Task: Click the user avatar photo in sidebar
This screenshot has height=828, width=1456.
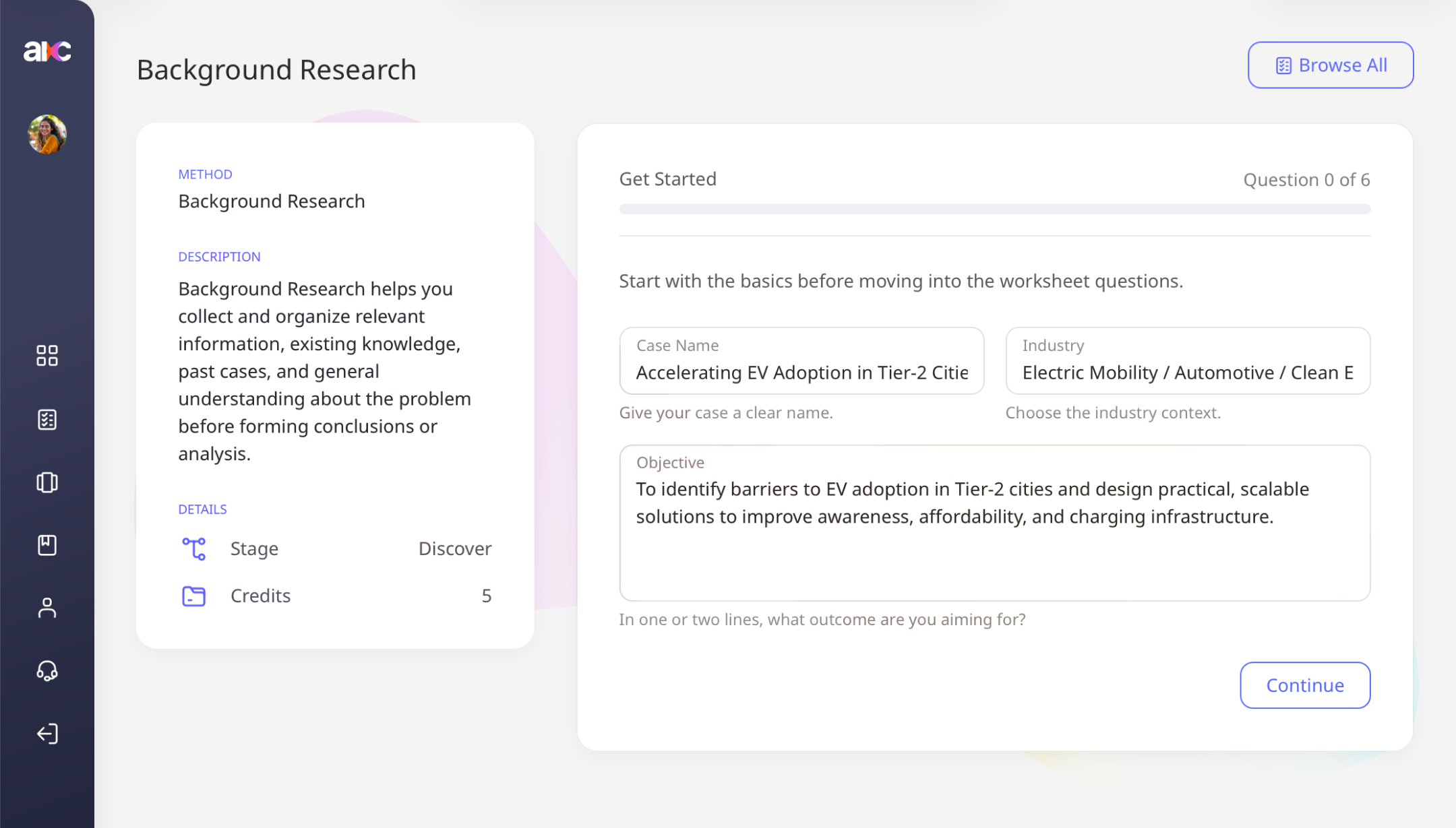Action: pos(47,134)
